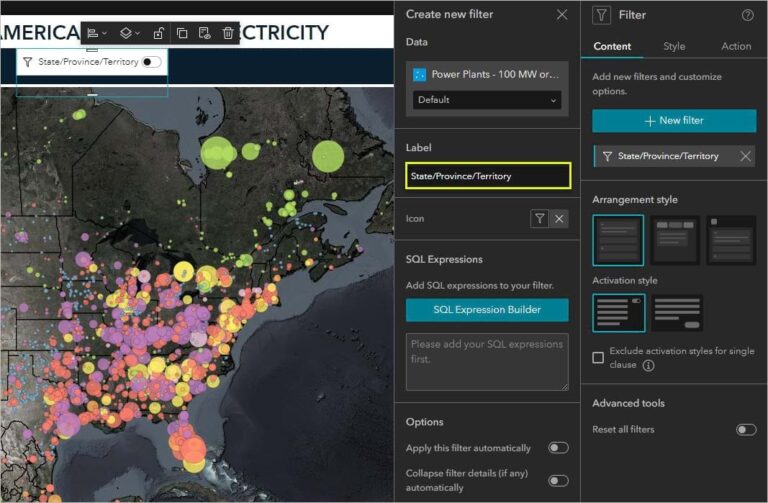The width and height of the screenshot is (768, 503).
Task: Click the Filter help question mark icon
Action: (747, 15)
